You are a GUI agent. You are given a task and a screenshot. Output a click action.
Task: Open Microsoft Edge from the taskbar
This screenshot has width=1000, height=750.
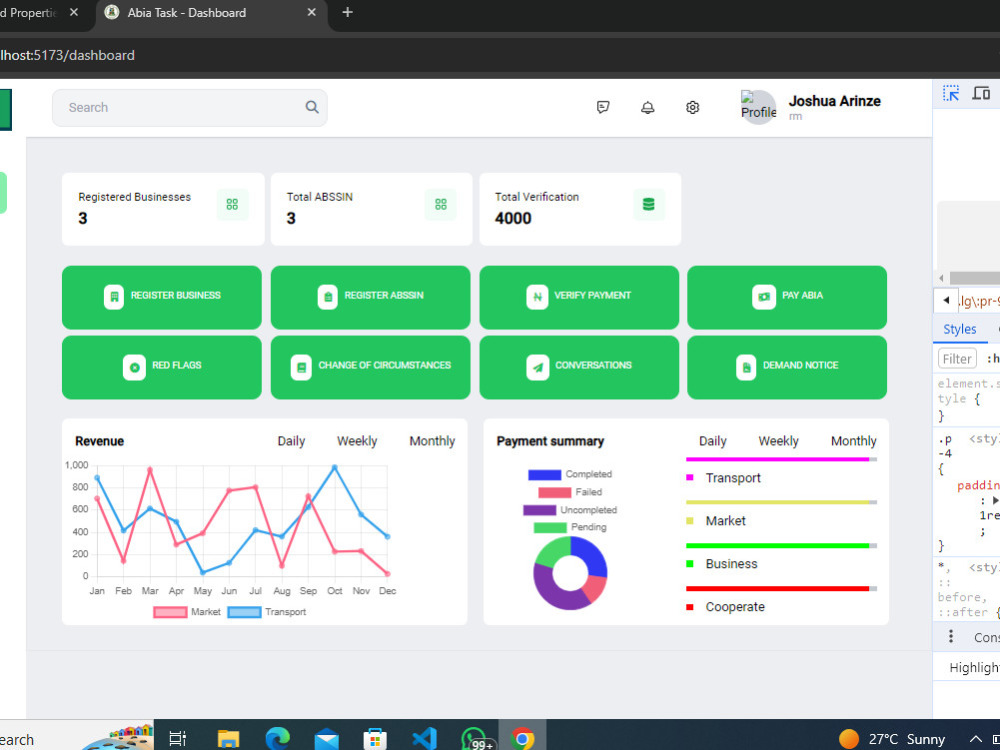pyautogui.click(x=277, y=739)
